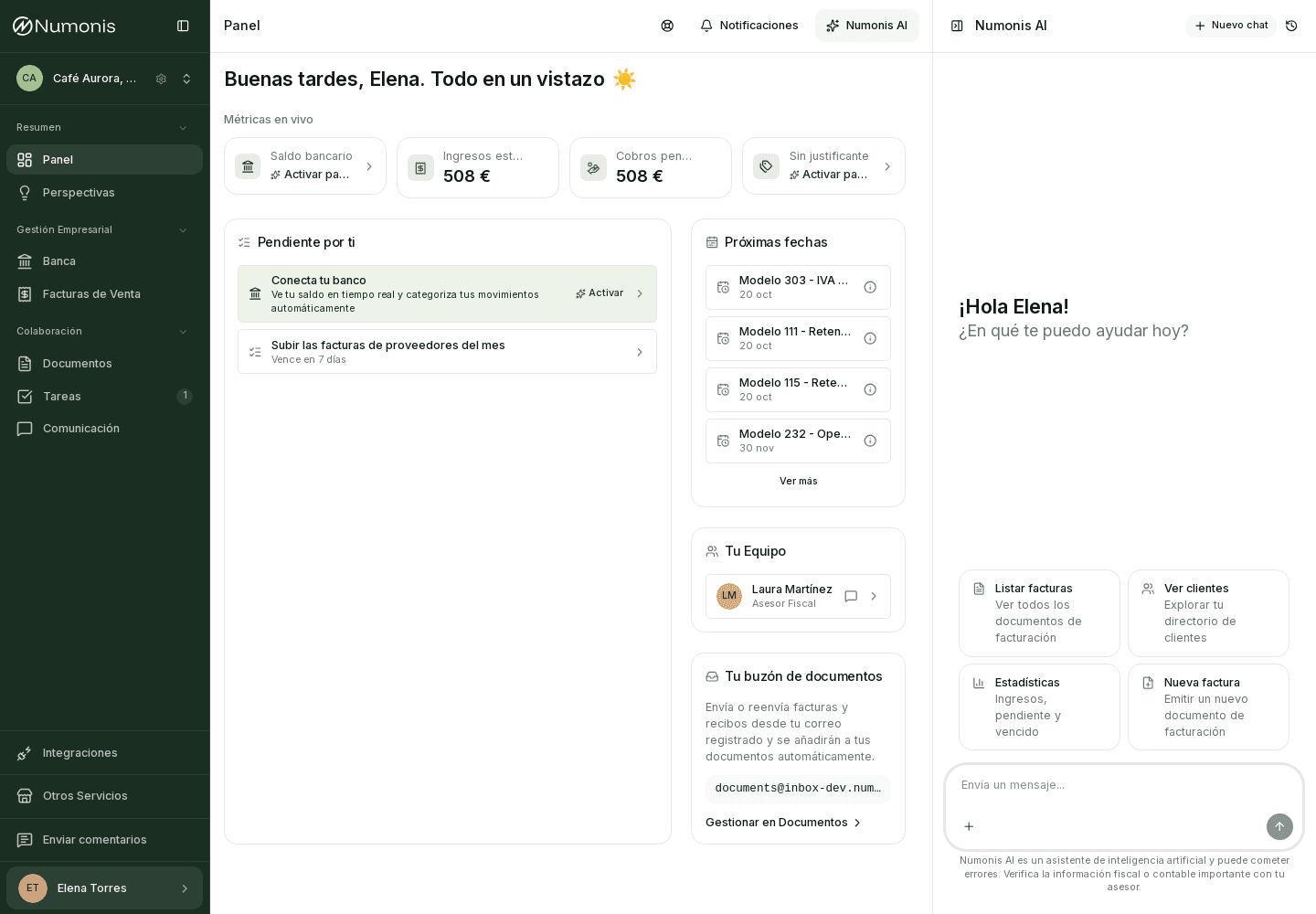Choose Nueva factura suggestion card
The image size is (1316, 914).
1208,707
